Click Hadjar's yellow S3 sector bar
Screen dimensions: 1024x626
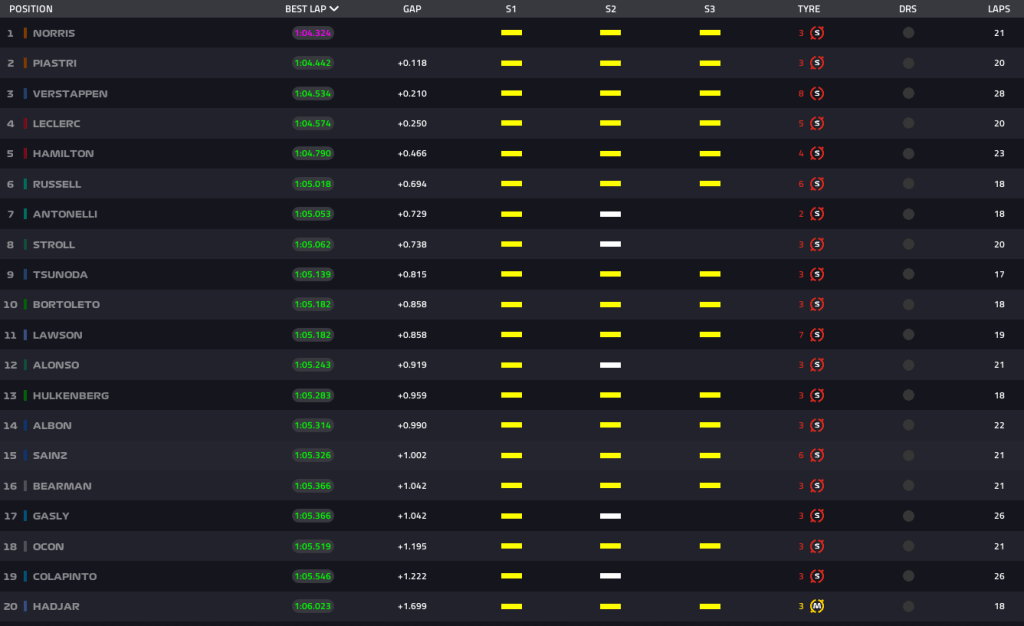tap(710, 606)
